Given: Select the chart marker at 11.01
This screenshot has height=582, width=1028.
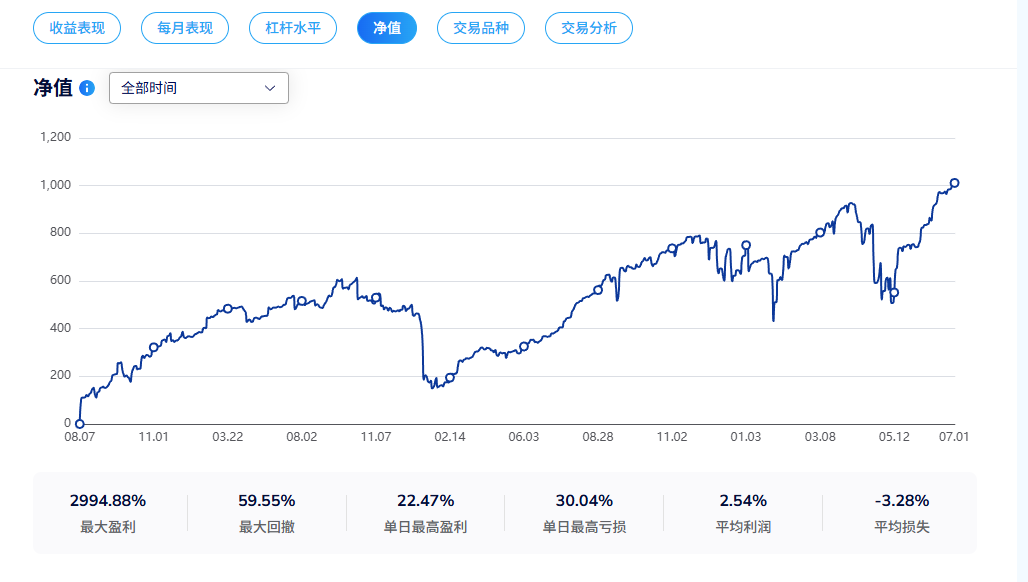Looking at the screenshot, I should click(153, 347).
